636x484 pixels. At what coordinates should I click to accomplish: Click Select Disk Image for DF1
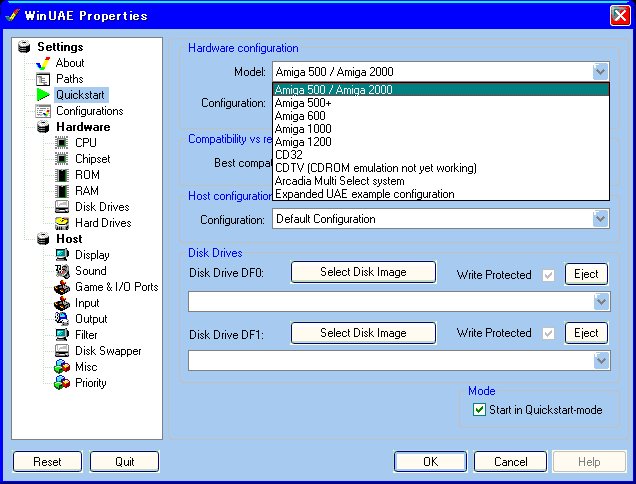[363, 333]
